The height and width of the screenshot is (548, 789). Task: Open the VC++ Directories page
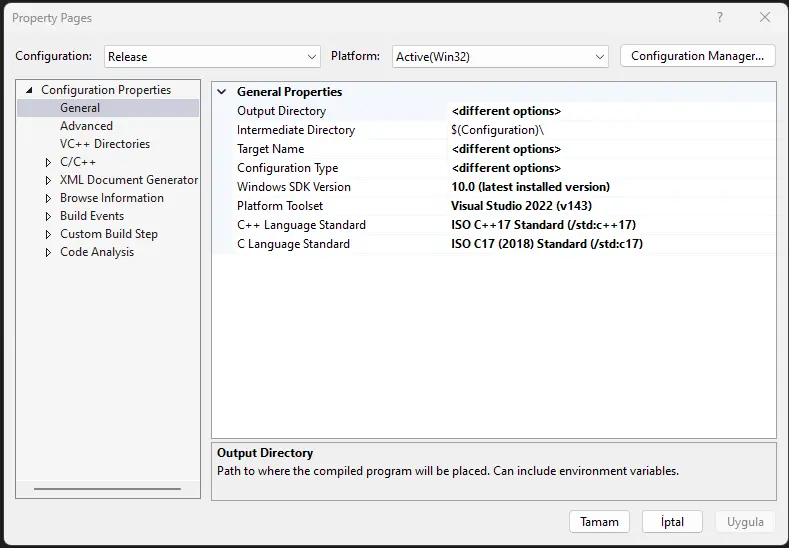click(x=105, y=144)
